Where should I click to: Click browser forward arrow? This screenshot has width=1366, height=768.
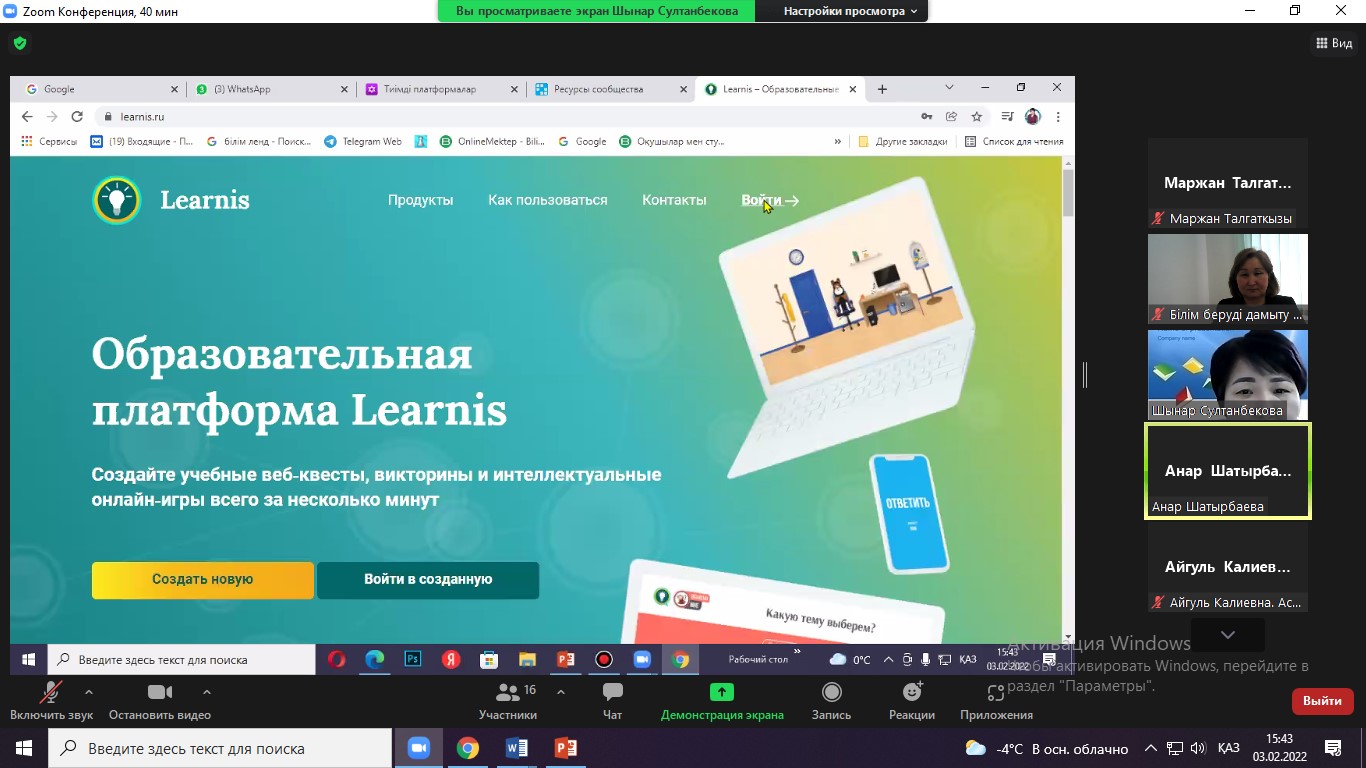point(53,117)
